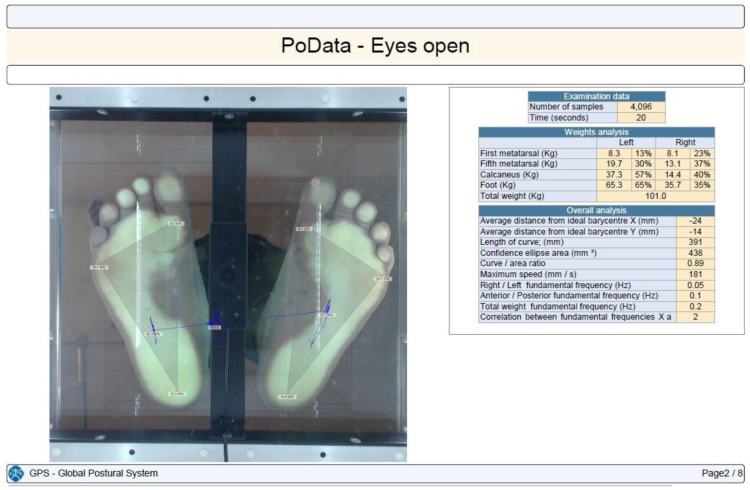The image size is (750, 490).
Task: Click the "Time (seconds)" label
Action: click(x=559, y=118)
